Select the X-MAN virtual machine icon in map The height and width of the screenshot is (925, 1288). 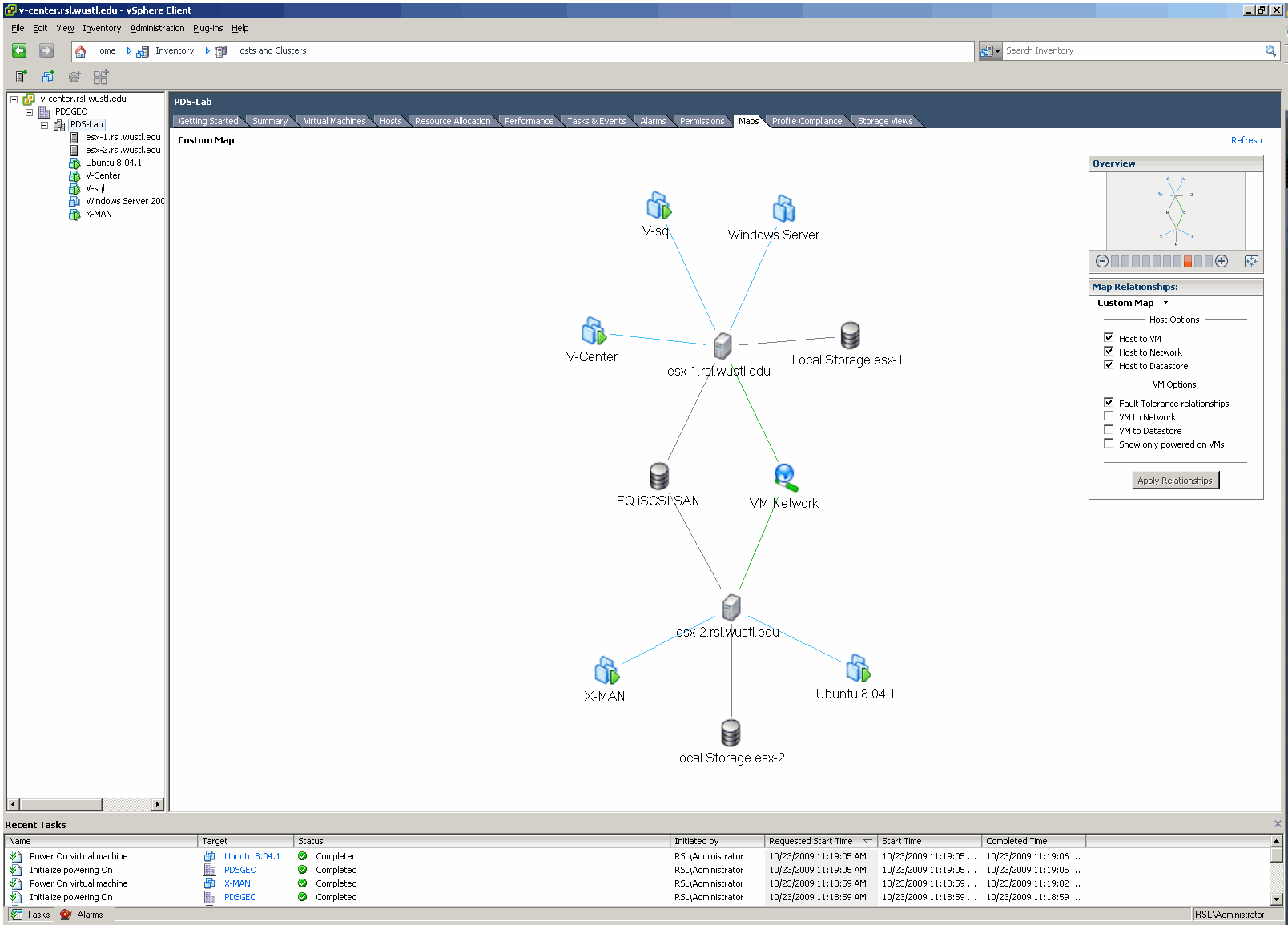tap(606, 671)
